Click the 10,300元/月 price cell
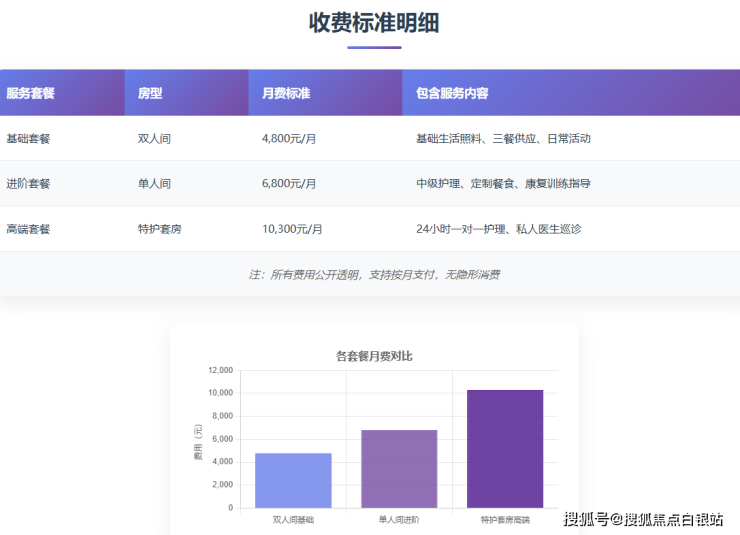Viewport: 740px width, 535px height. (292, 229)
